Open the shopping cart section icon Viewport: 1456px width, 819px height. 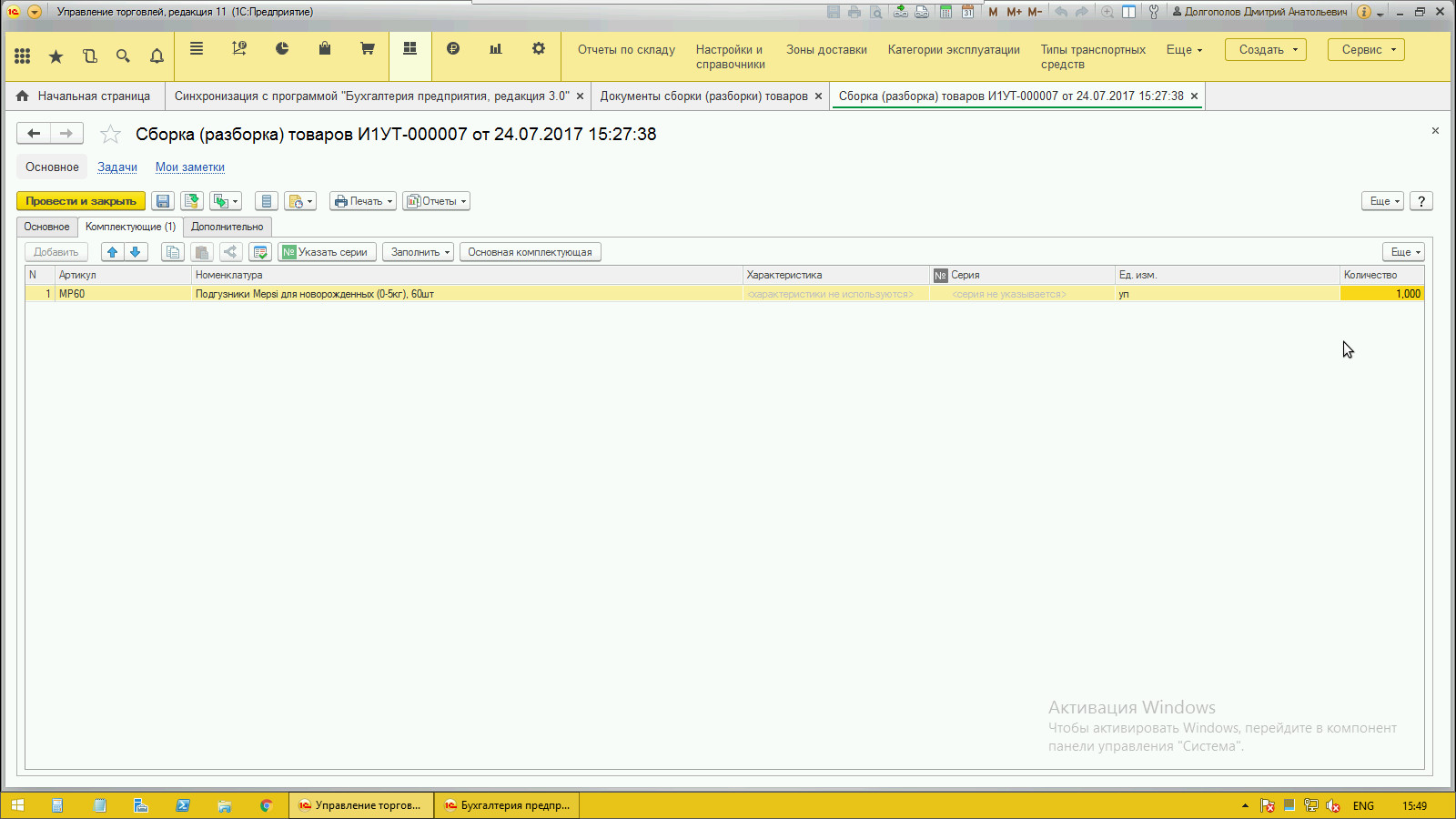[x=368, y=49]
